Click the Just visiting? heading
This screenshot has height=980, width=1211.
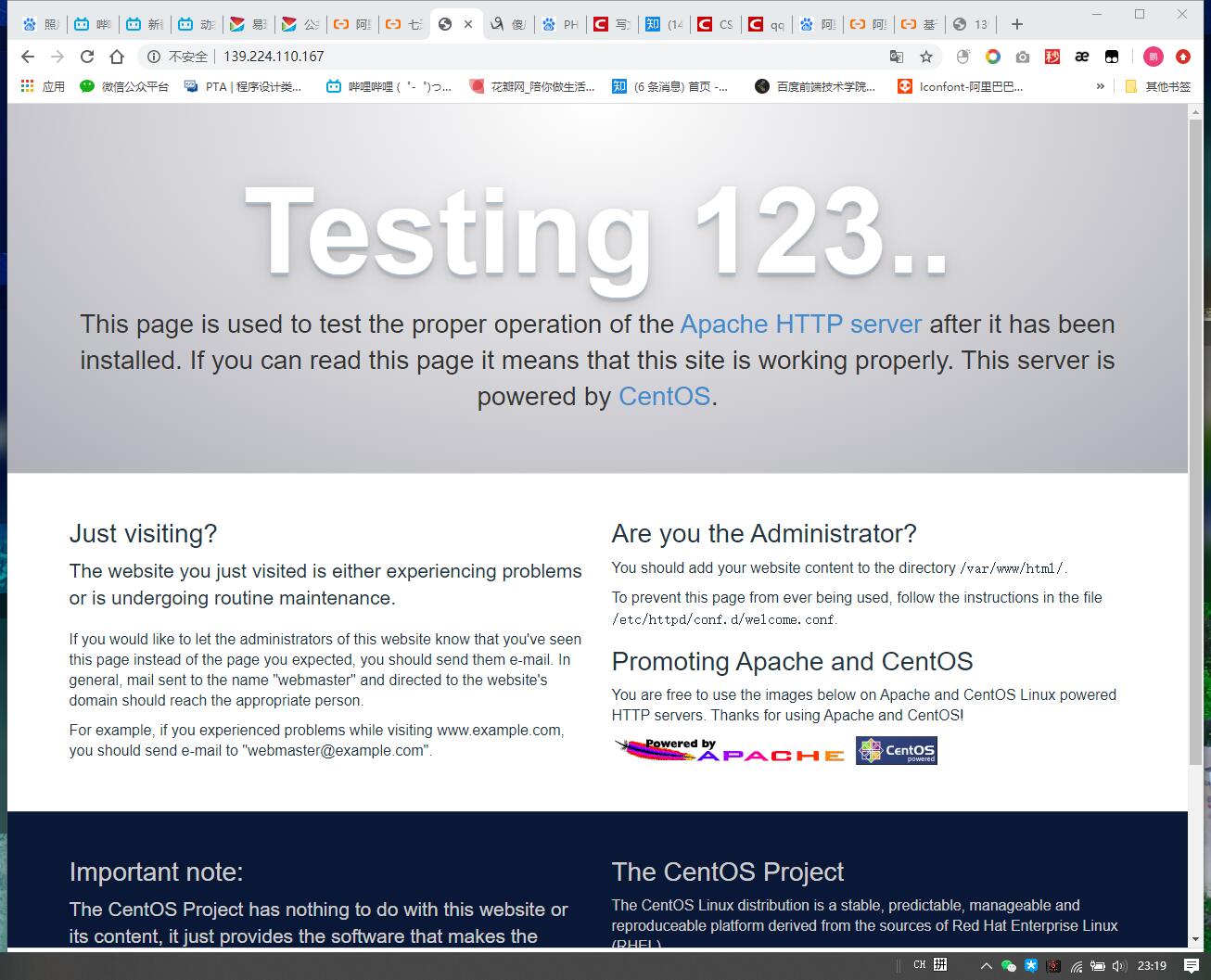point(143,534)
